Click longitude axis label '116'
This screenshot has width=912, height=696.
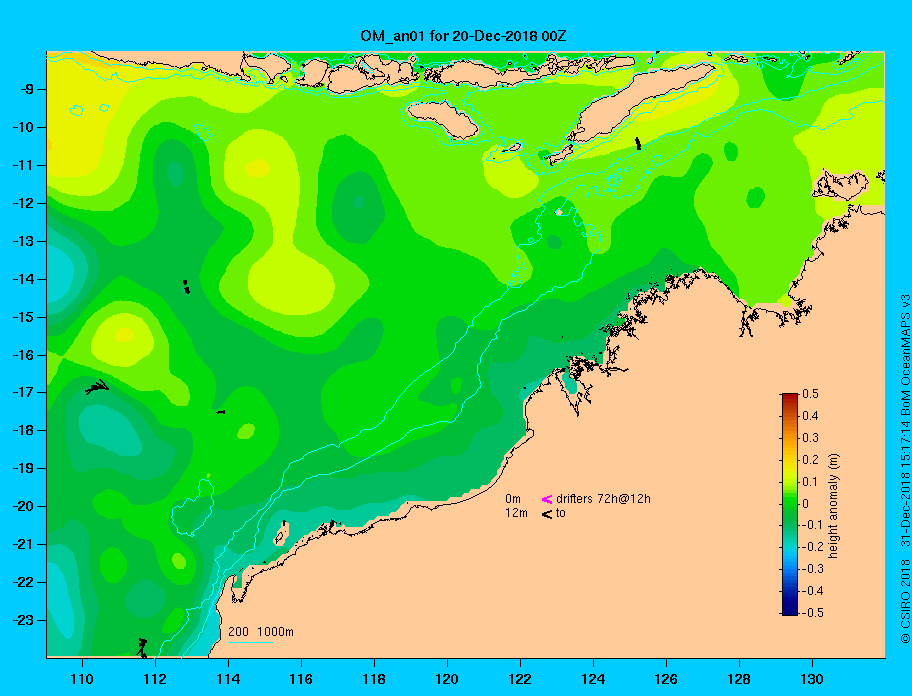[x=301, y=679]
